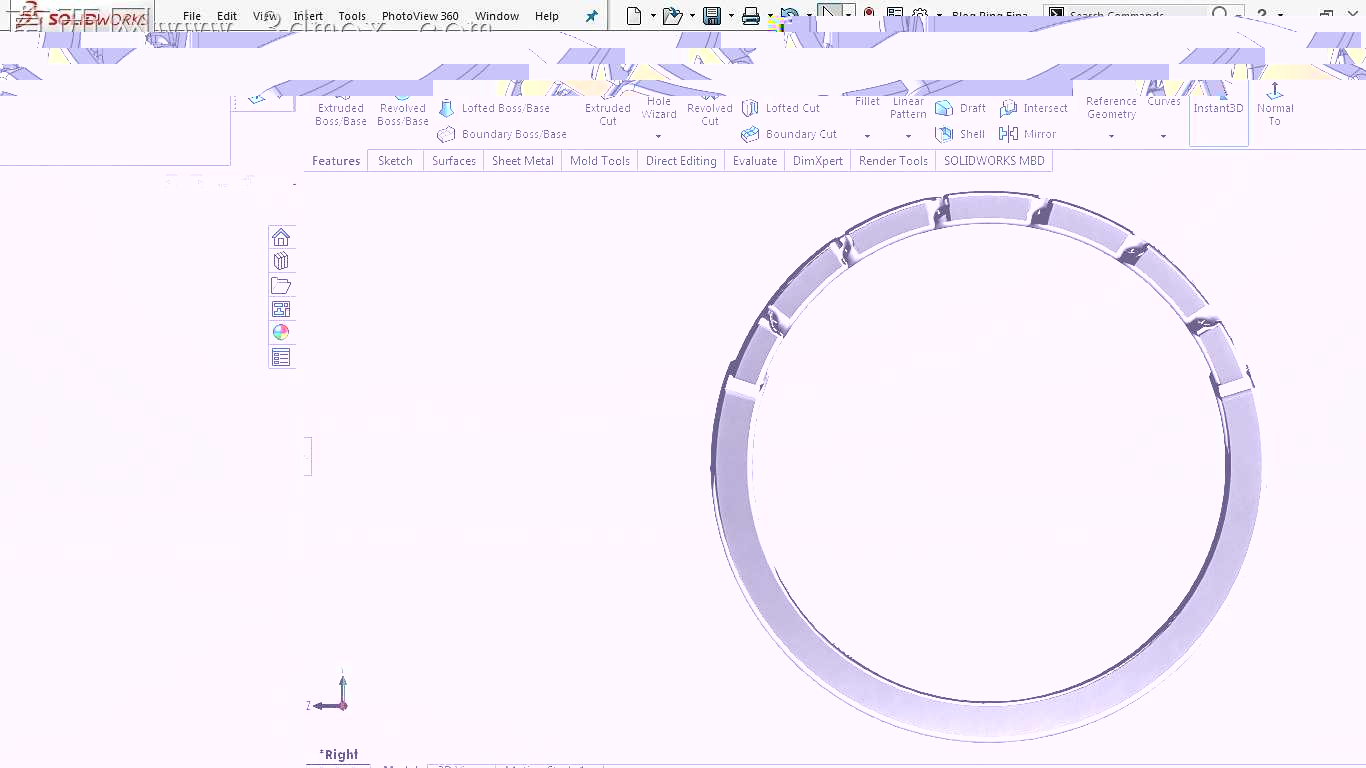This screenshot has height=768, width=1366.
Task: Open the Custom Properties pane icon
Action: coord(281,357)
